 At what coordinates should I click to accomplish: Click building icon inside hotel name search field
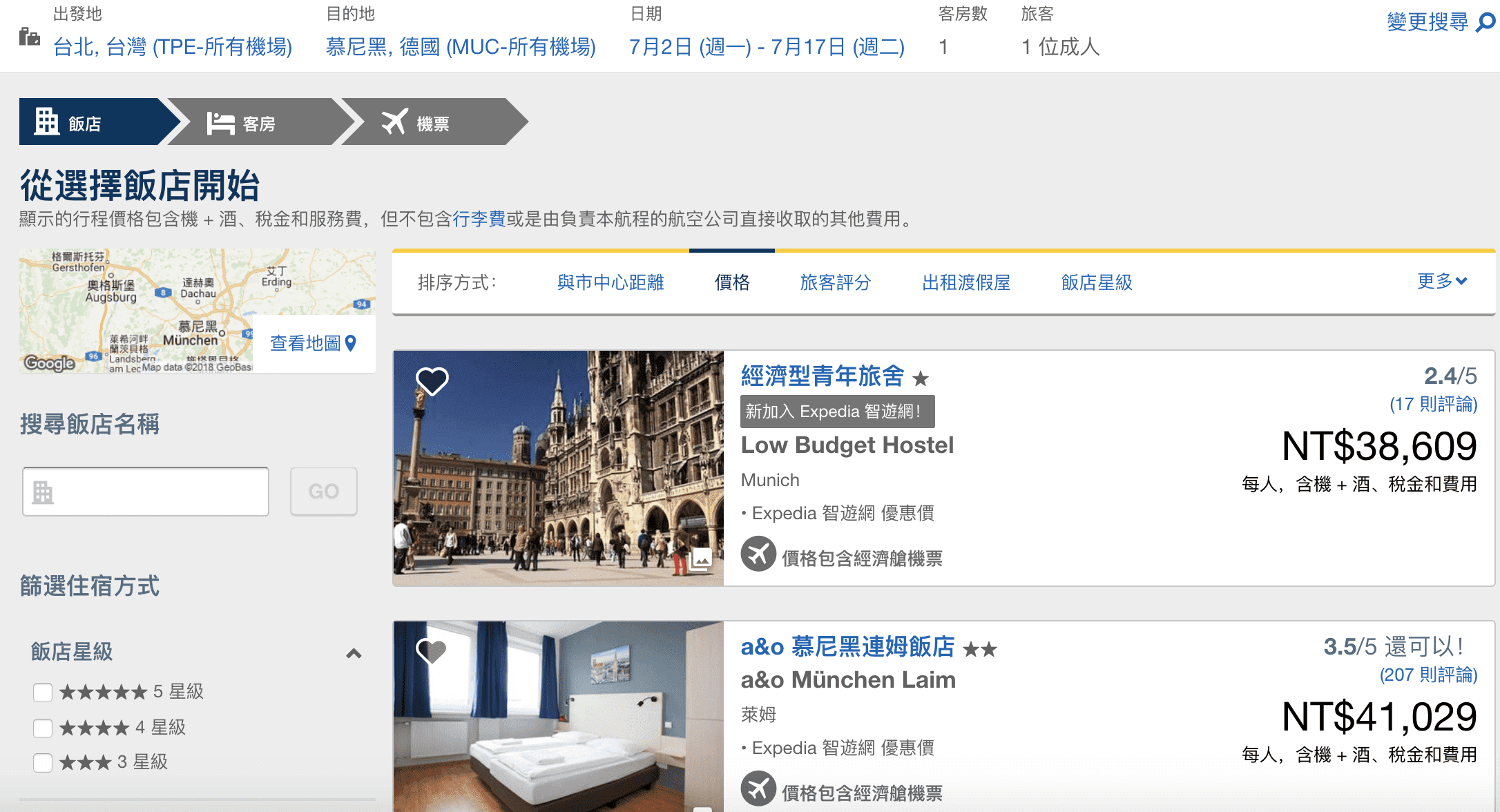(x=43, y=492)
